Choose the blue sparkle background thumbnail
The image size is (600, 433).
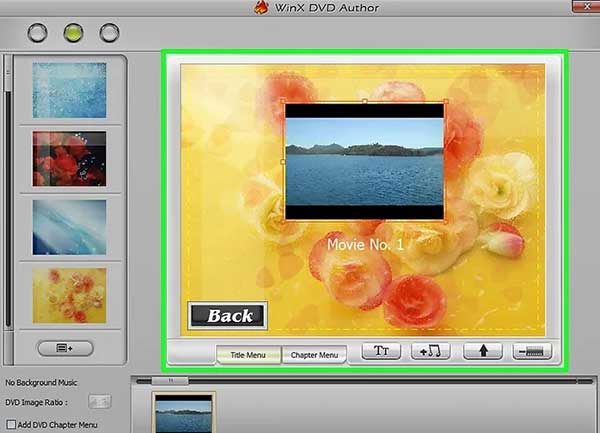(x=69, y=90)
